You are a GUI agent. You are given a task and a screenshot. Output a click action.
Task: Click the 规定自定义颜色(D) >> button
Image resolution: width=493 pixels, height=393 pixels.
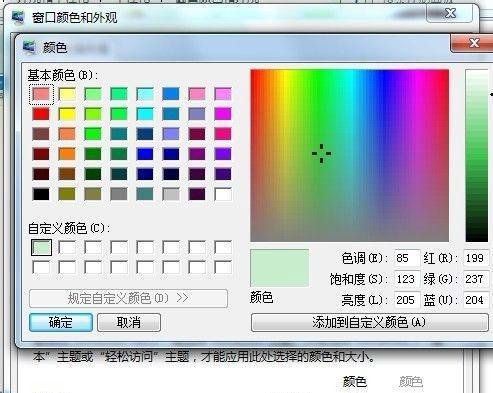[128, 298]
